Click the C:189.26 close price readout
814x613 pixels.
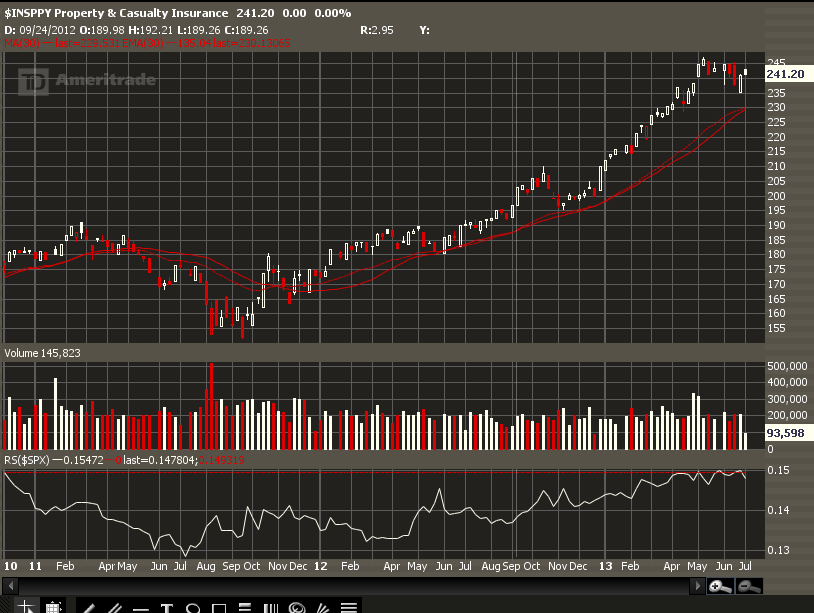pos(246,30)
